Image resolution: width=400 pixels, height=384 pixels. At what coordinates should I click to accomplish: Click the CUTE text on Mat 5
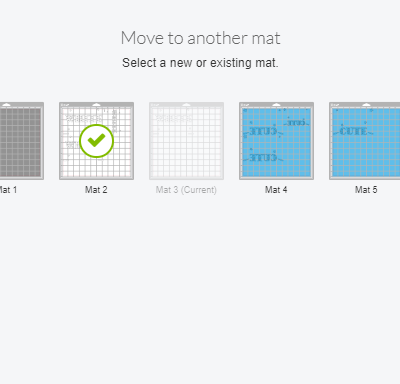(x=353, y=132)
